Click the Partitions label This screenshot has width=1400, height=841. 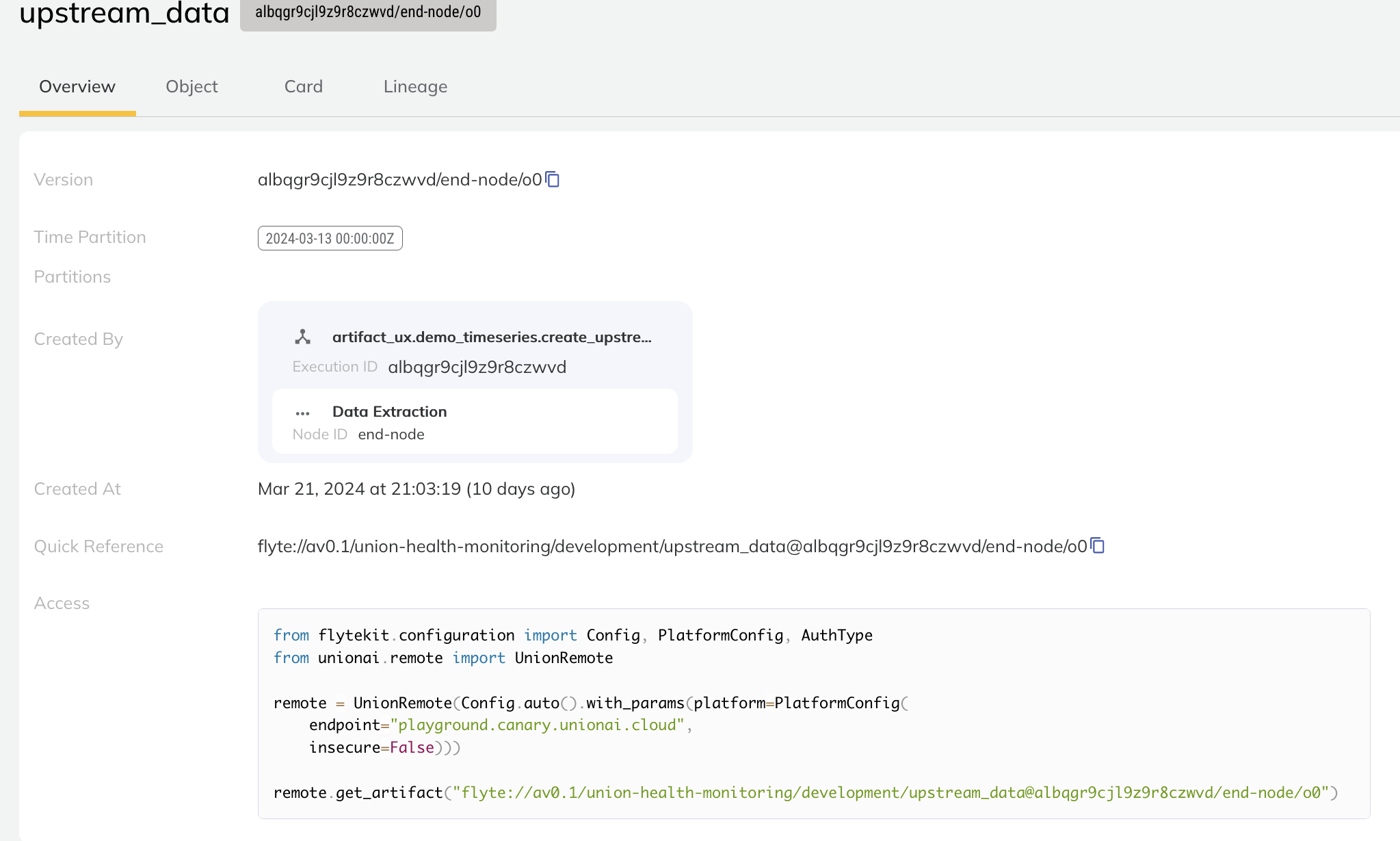72,276
